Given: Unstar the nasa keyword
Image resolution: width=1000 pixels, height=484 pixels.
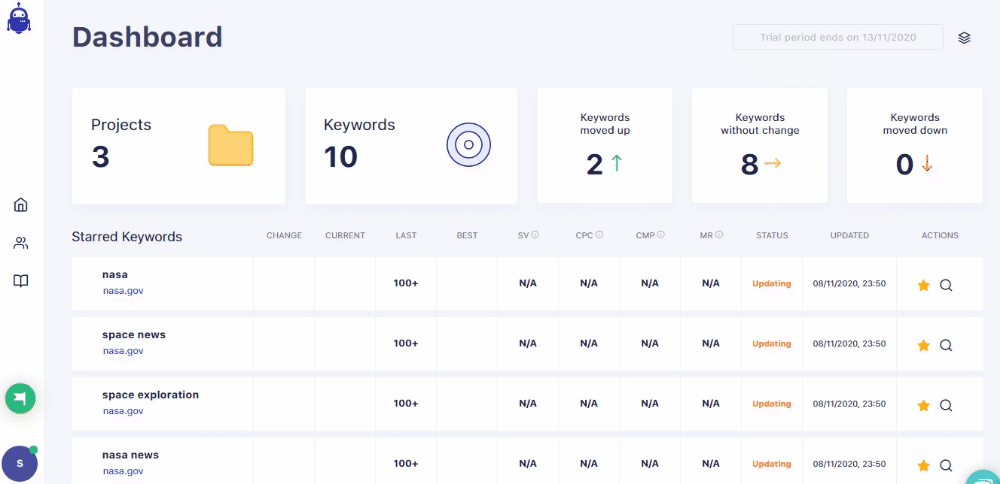Looking at the screenshot, I should click(923, 286).
